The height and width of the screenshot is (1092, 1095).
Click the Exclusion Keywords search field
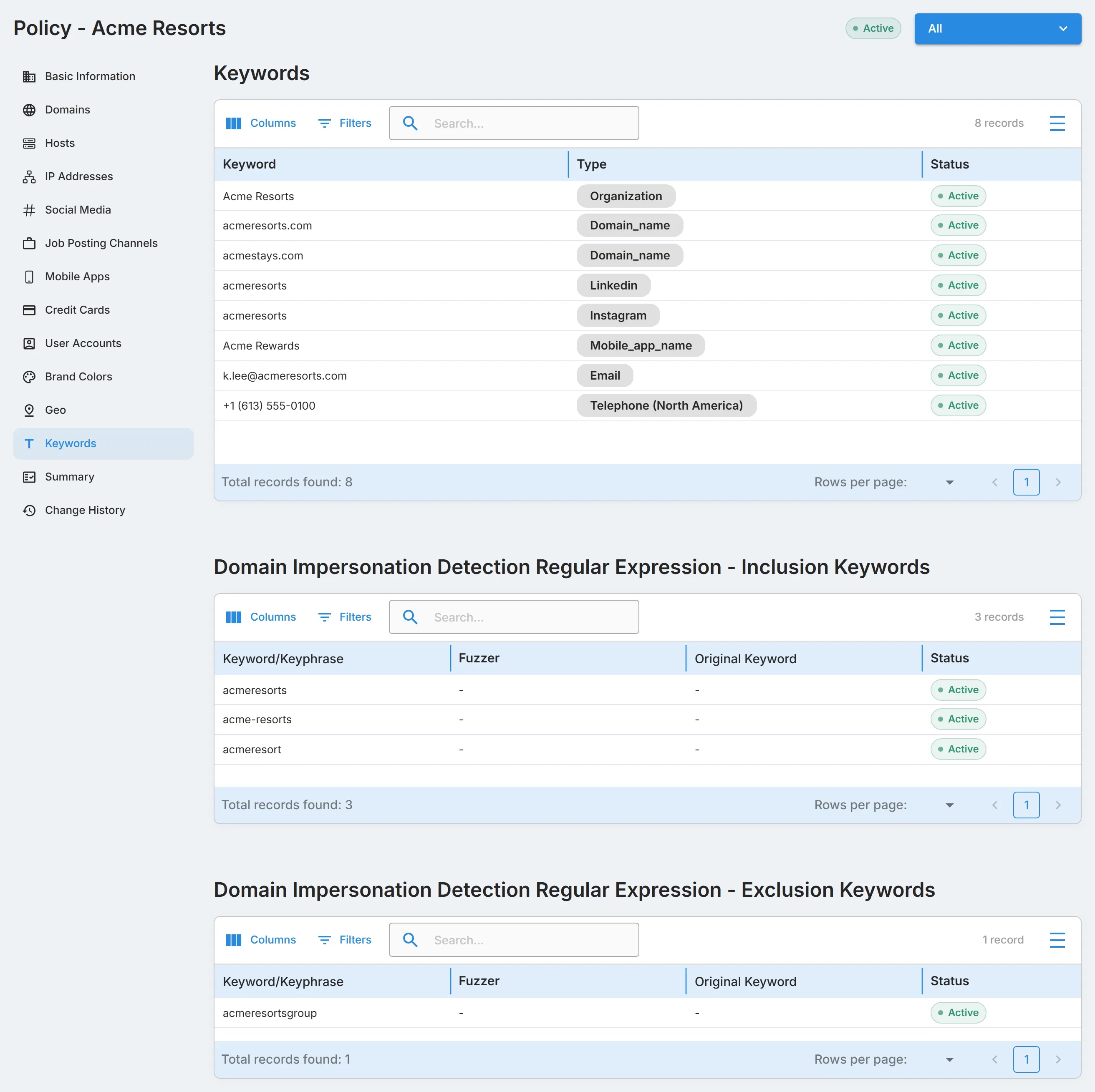pyautogui.click(x=514, y=940)
